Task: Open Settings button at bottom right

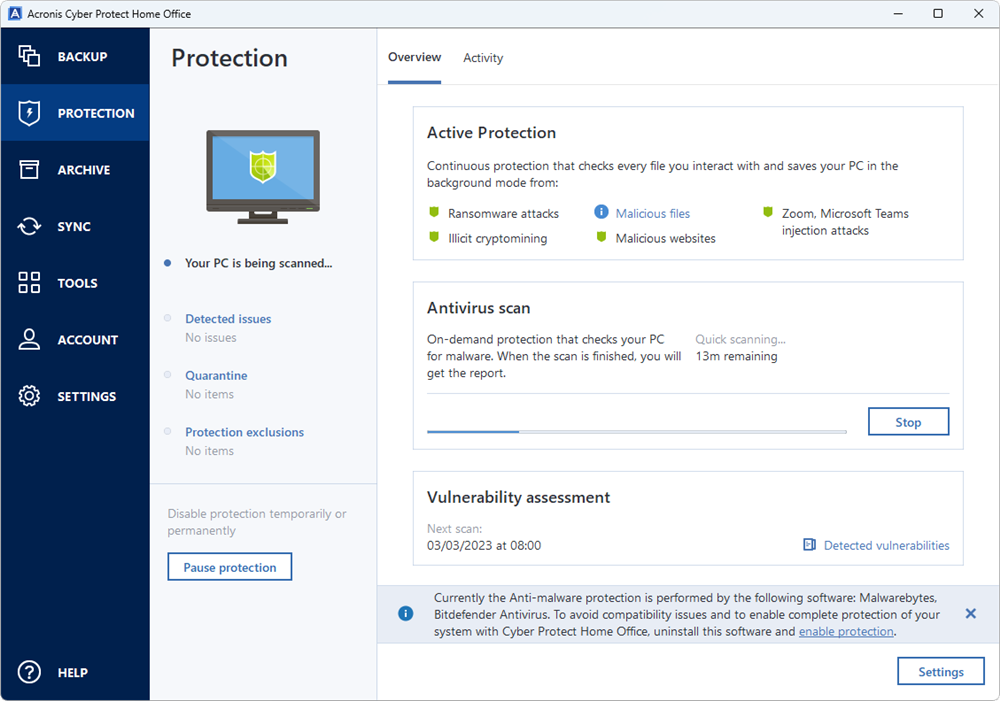Action: pyautogui.click(x=941, y=672)
